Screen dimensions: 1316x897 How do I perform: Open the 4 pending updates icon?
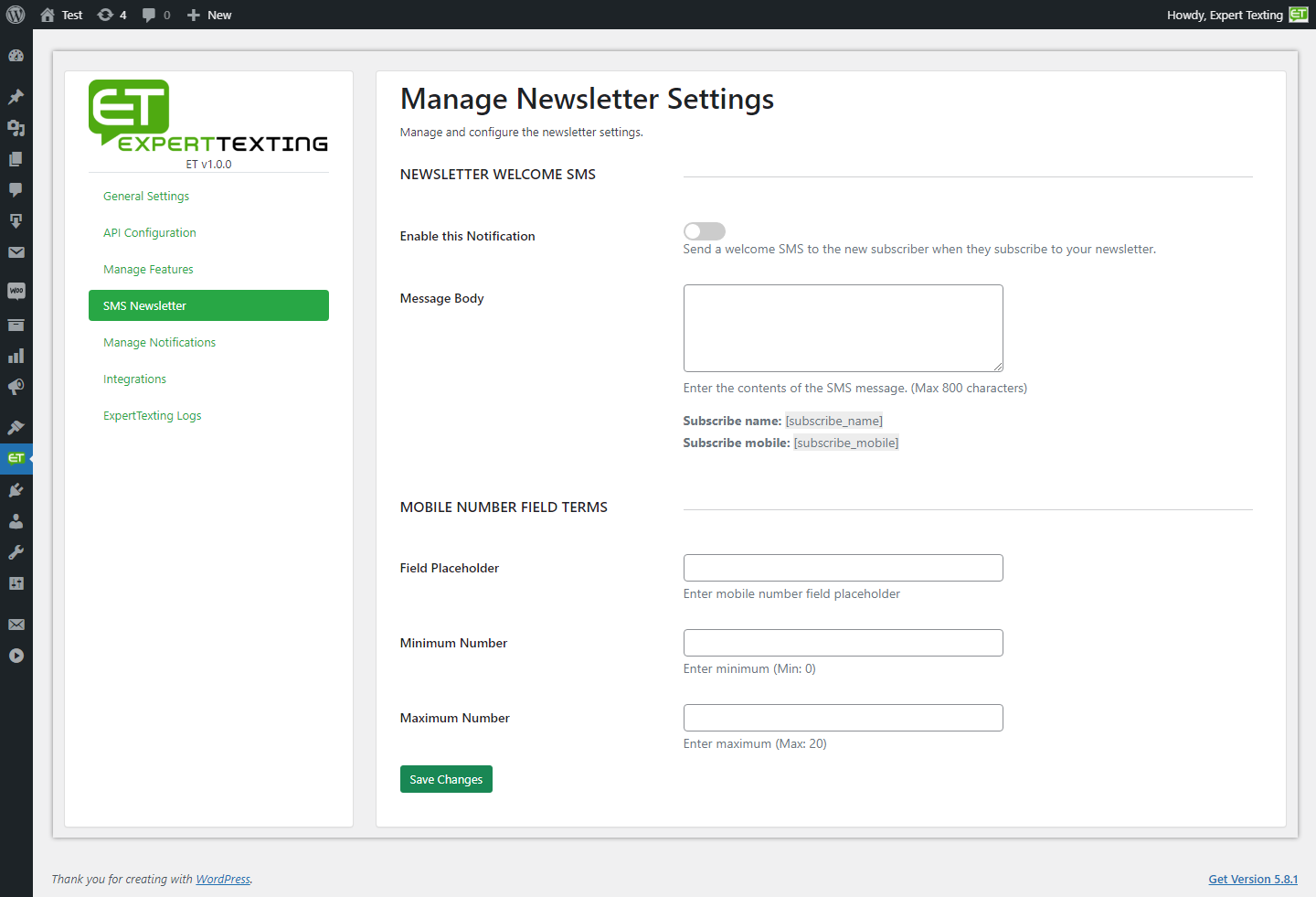(x=111, y=15)
